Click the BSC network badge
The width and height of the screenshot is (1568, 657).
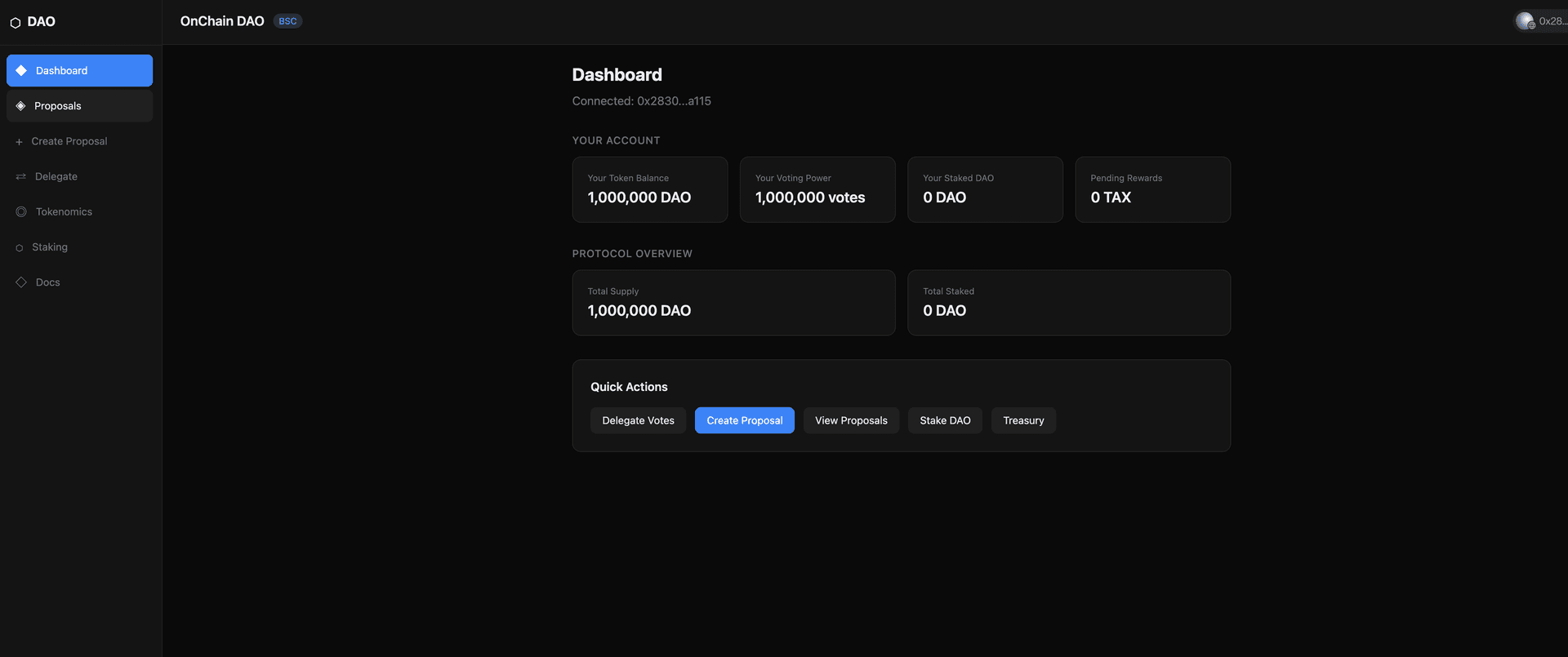click(287, 21)
